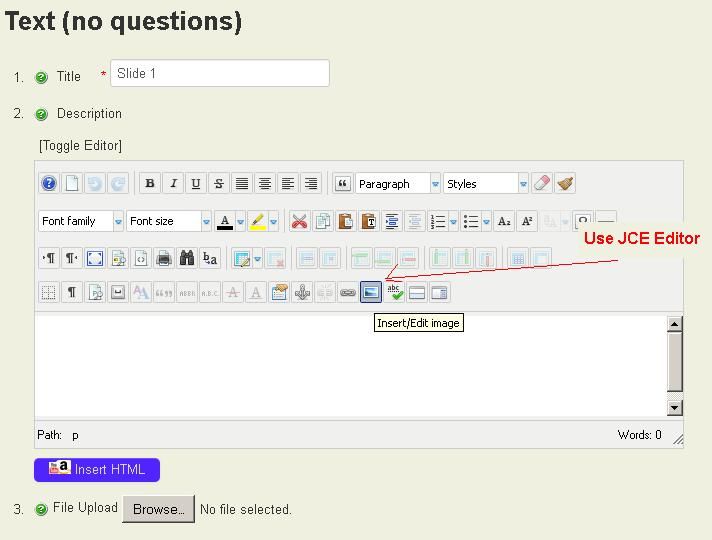Toggle italic formatting
This screenshot has height=540, width=712.
173,184
